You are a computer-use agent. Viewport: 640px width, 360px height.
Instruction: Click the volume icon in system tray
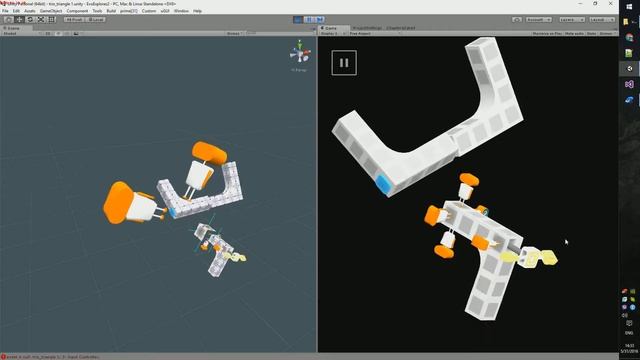[625, 315]
